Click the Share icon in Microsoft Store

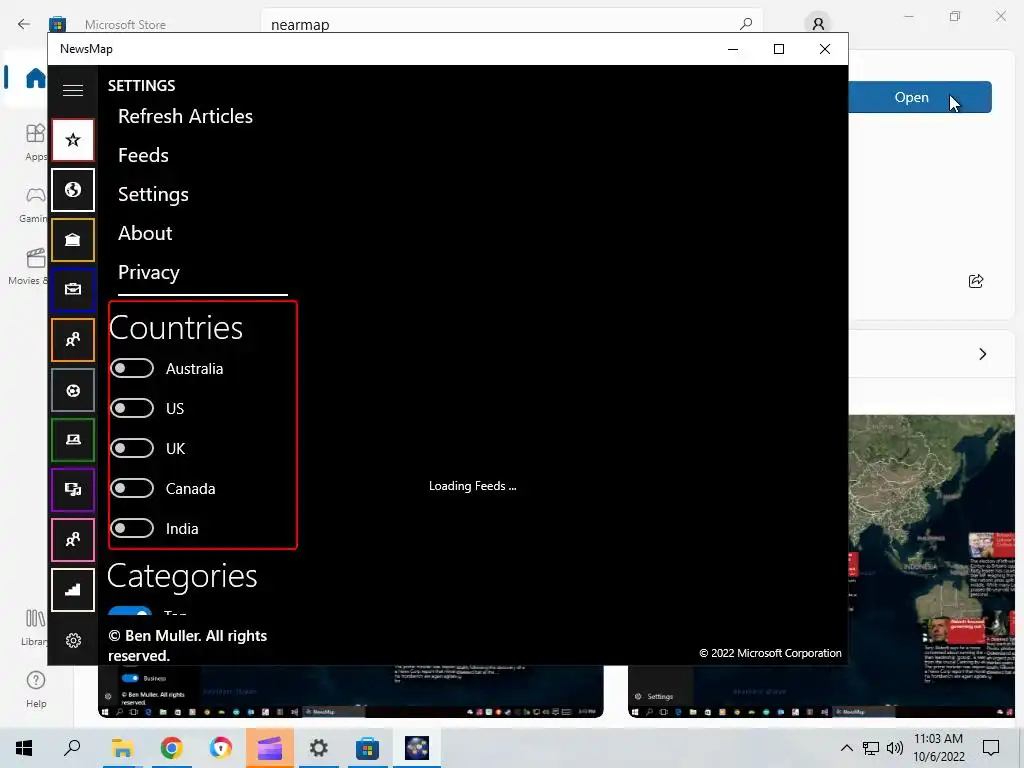pyautogui.click(x=976, y=281)
